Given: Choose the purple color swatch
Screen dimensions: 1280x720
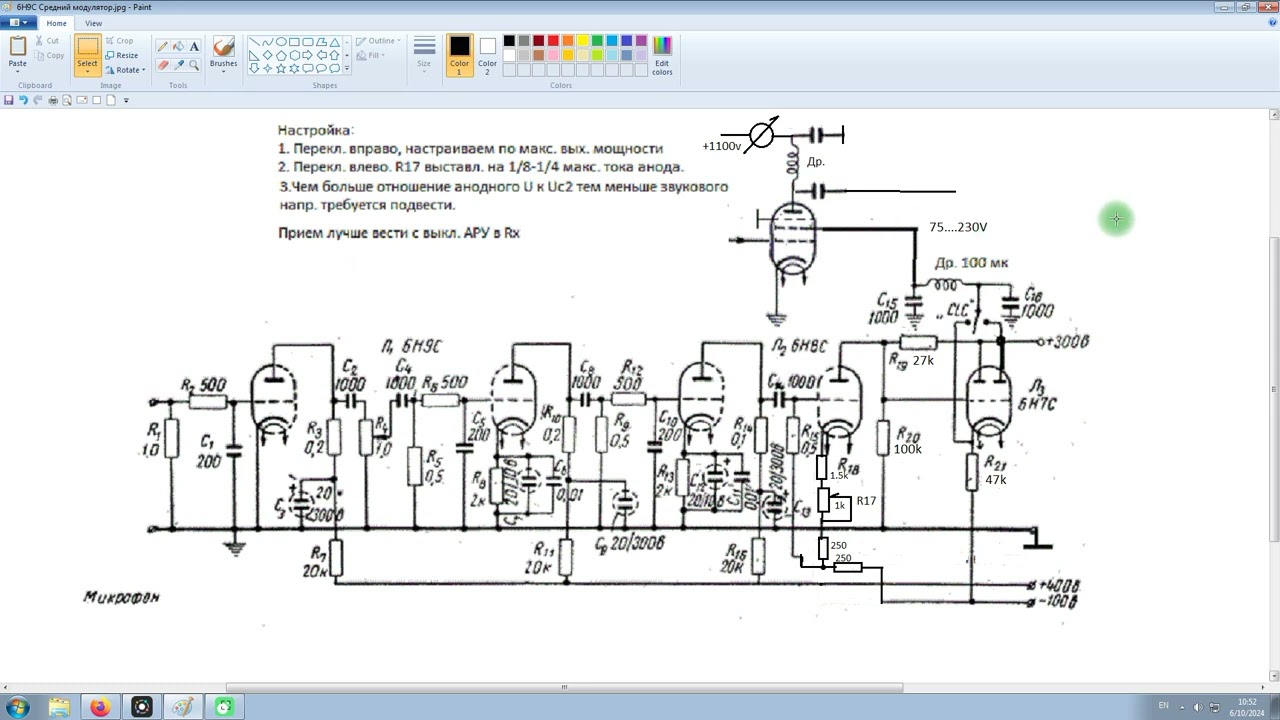Looking at the screenshot, I should [x=641, y=41].
